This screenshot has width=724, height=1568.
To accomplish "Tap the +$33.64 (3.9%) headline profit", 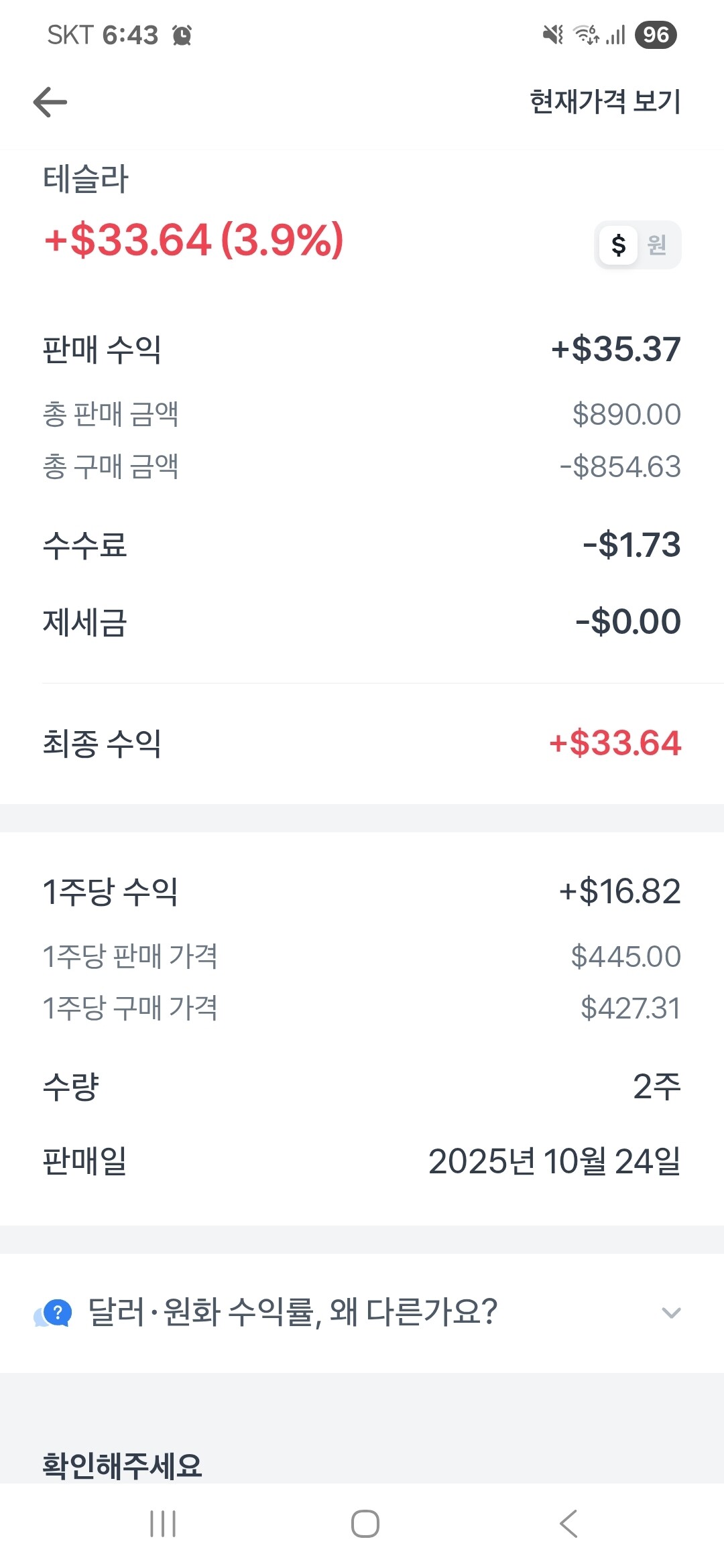I will tap(194, 240).
